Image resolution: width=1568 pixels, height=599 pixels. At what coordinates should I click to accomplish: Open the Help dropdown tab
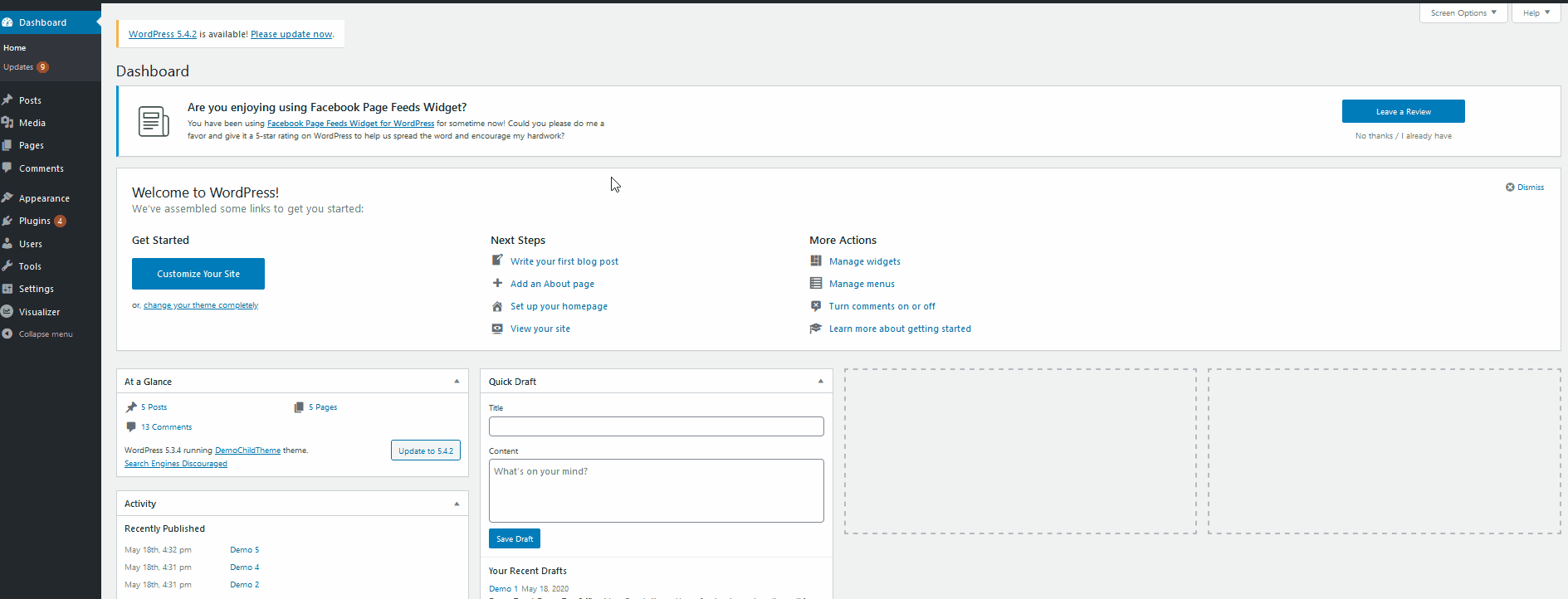tap(1536, 12)
